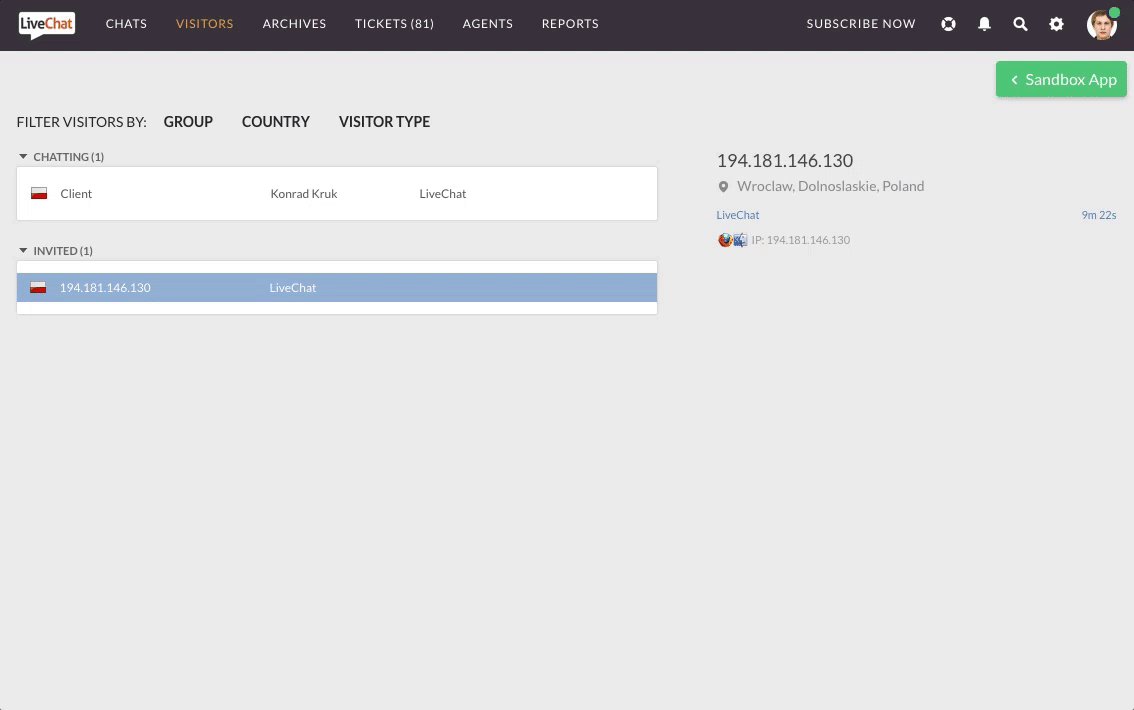1134x710 pixels.
Task: Collapse the CHATTING section
Action: click(22, 156)
